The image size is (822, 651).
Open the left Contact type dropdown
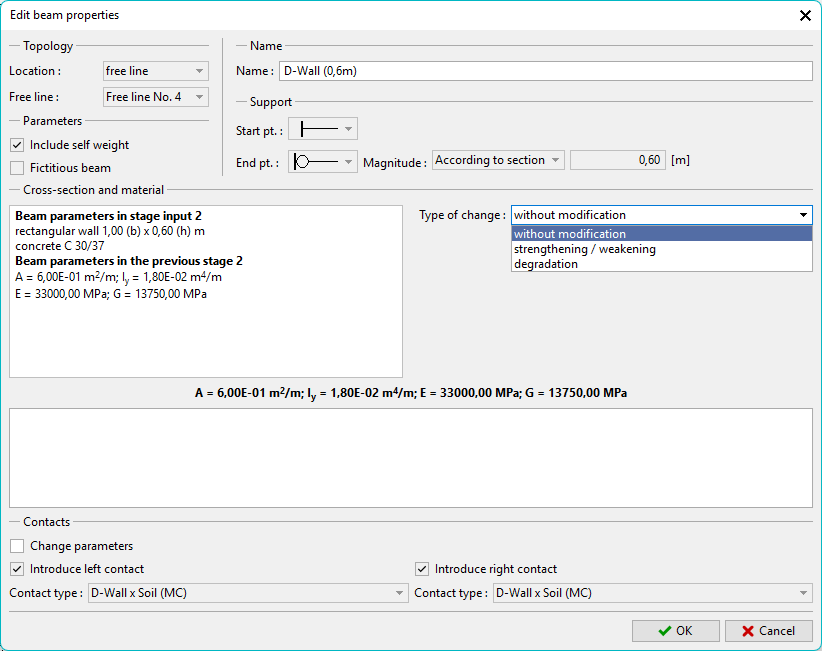point(247,593)
